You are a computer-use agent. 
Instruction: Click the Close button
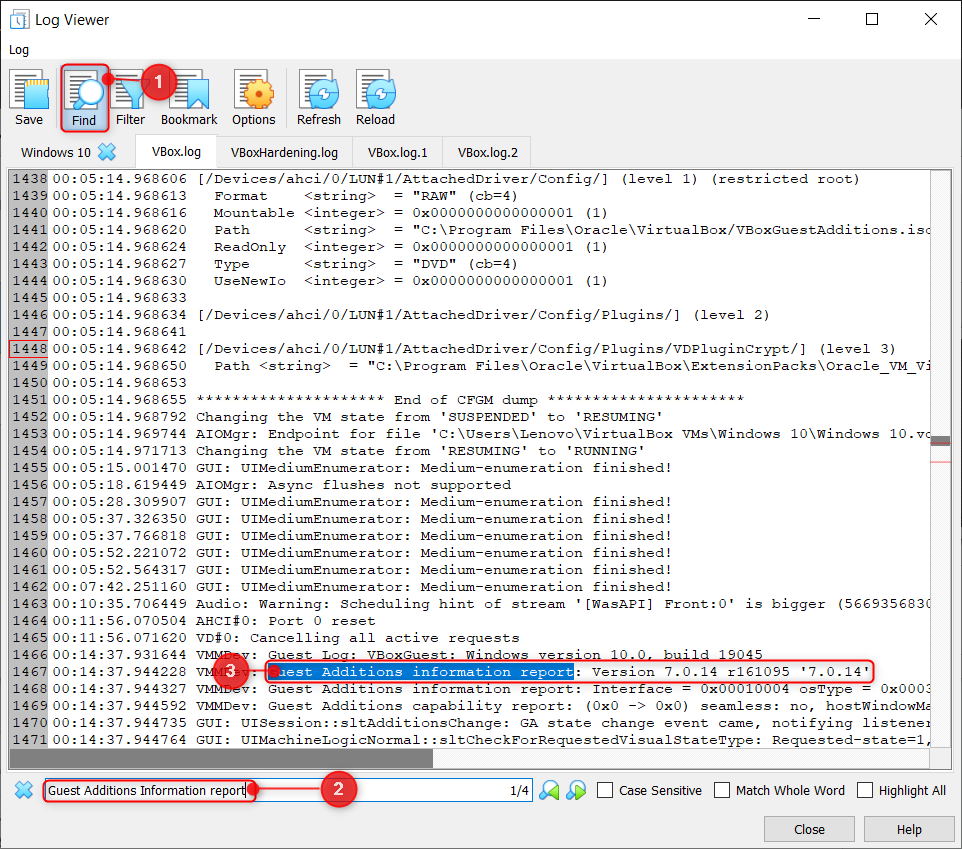tap(809, 829)
